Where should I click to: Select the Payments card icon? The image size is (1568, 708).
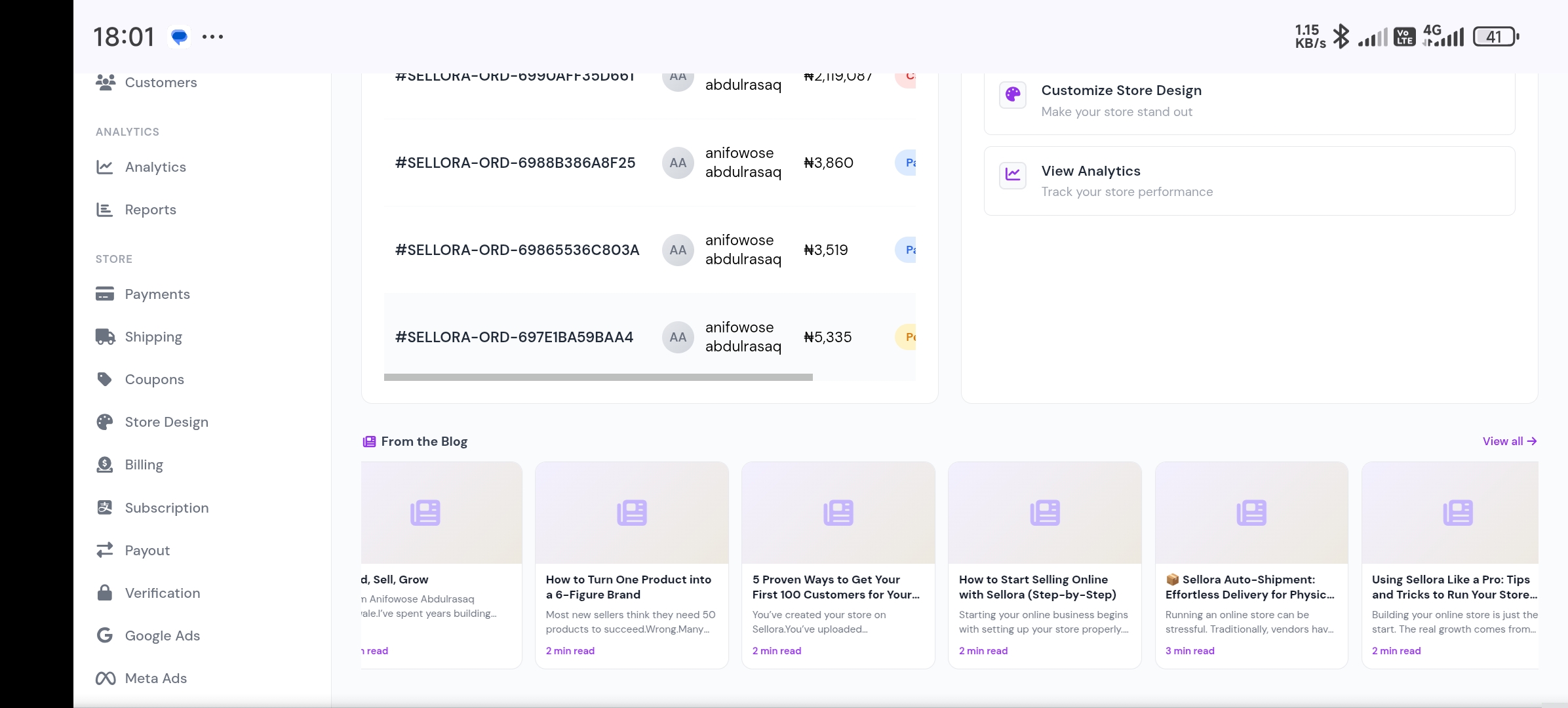[x=105, y=294]
